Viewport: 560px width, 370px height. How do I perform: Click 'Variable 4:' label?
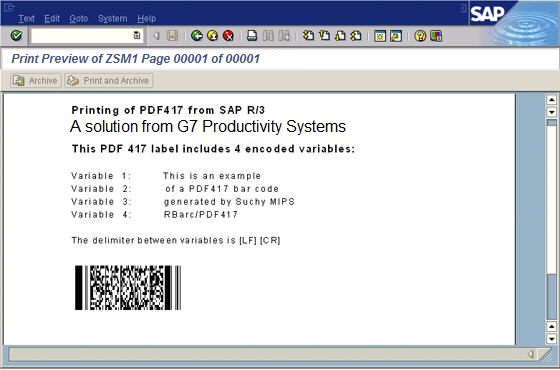[101, 215]
